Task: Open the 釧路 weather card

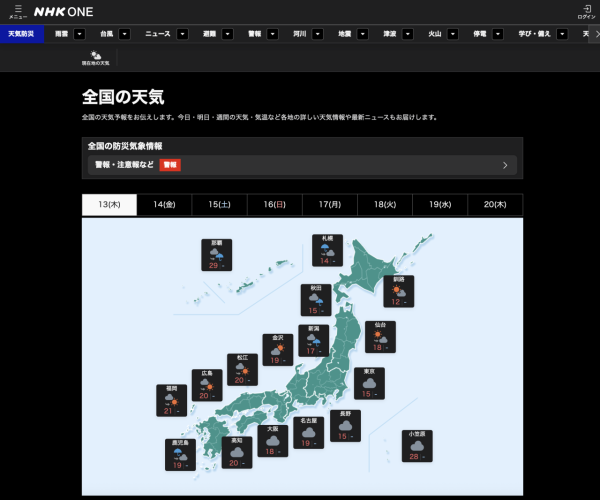Action: pyautogui.click(x=399, y=291)
